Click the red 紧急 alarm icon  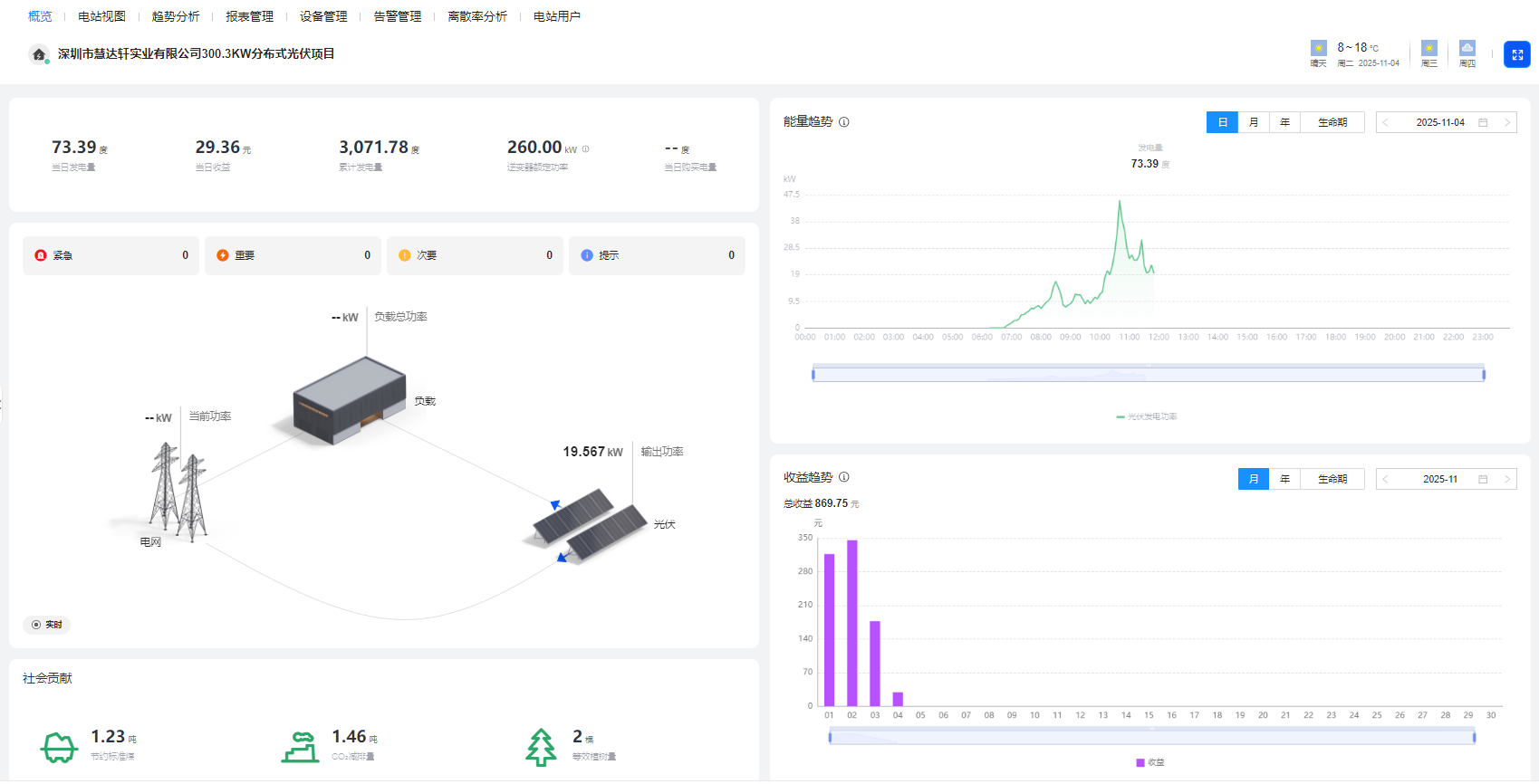click(x=41, y=255)
